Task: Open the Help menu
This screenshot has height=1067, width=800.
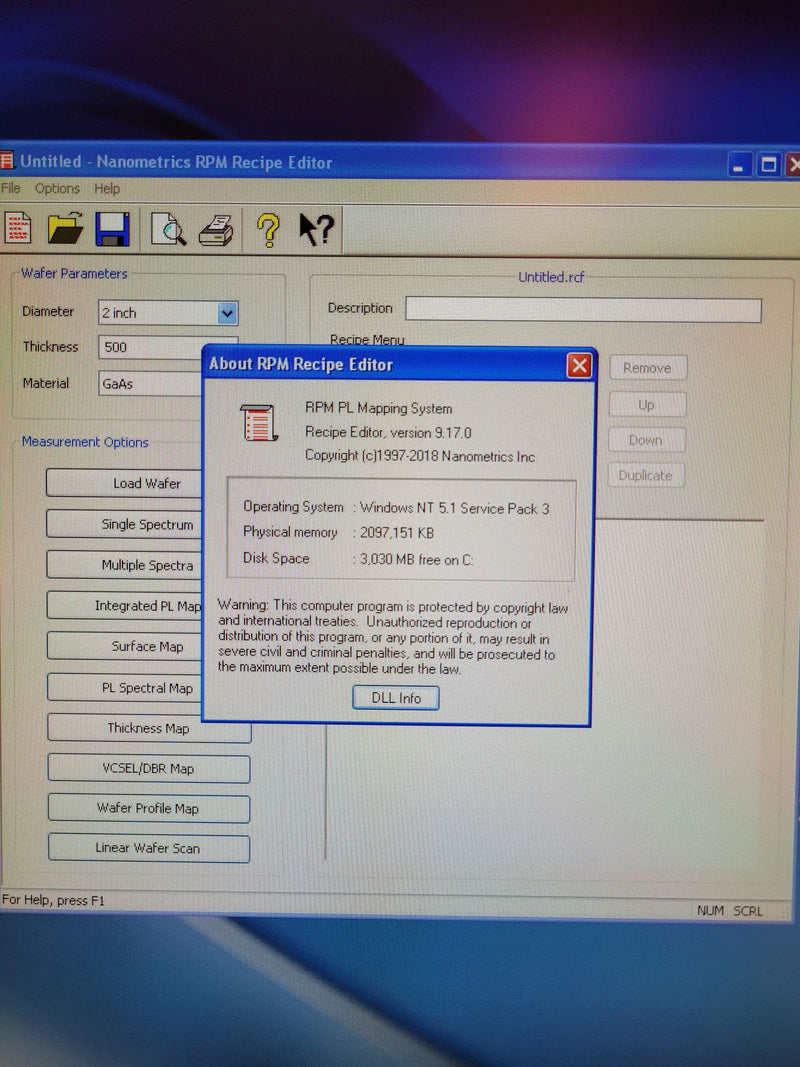Action: [107, 188]
